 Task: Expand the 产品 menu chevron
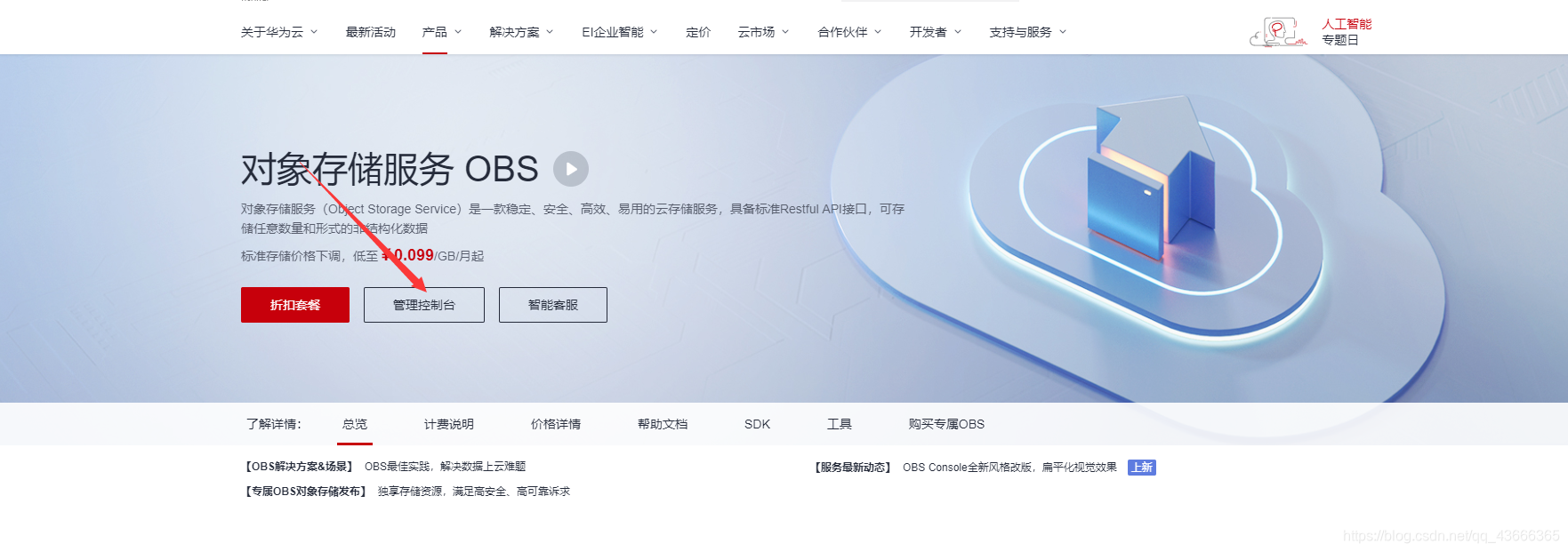click(x=458, y=32)
